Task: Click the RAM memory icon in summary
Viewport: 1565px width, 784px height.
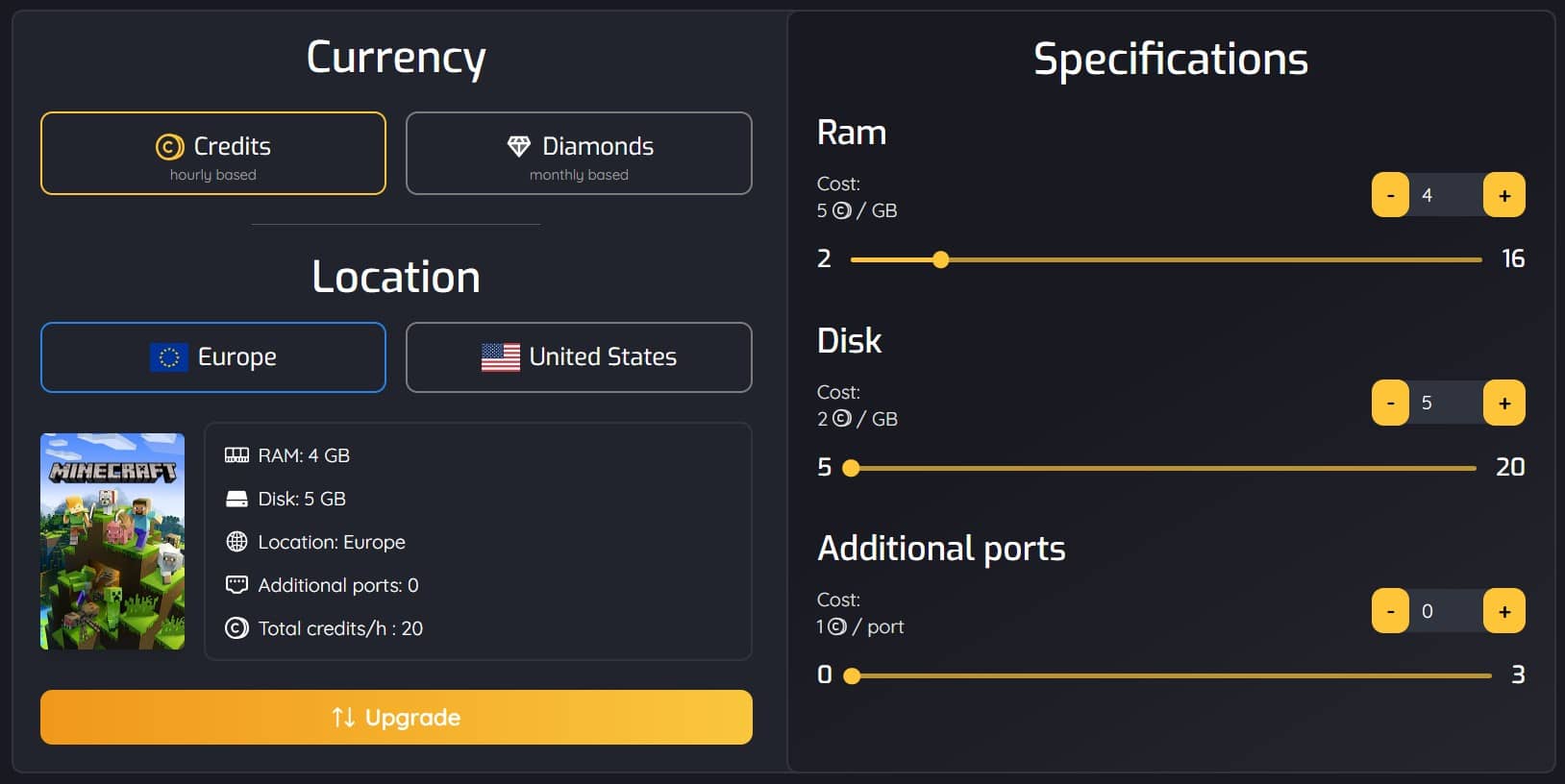Action: coord(236,454)
